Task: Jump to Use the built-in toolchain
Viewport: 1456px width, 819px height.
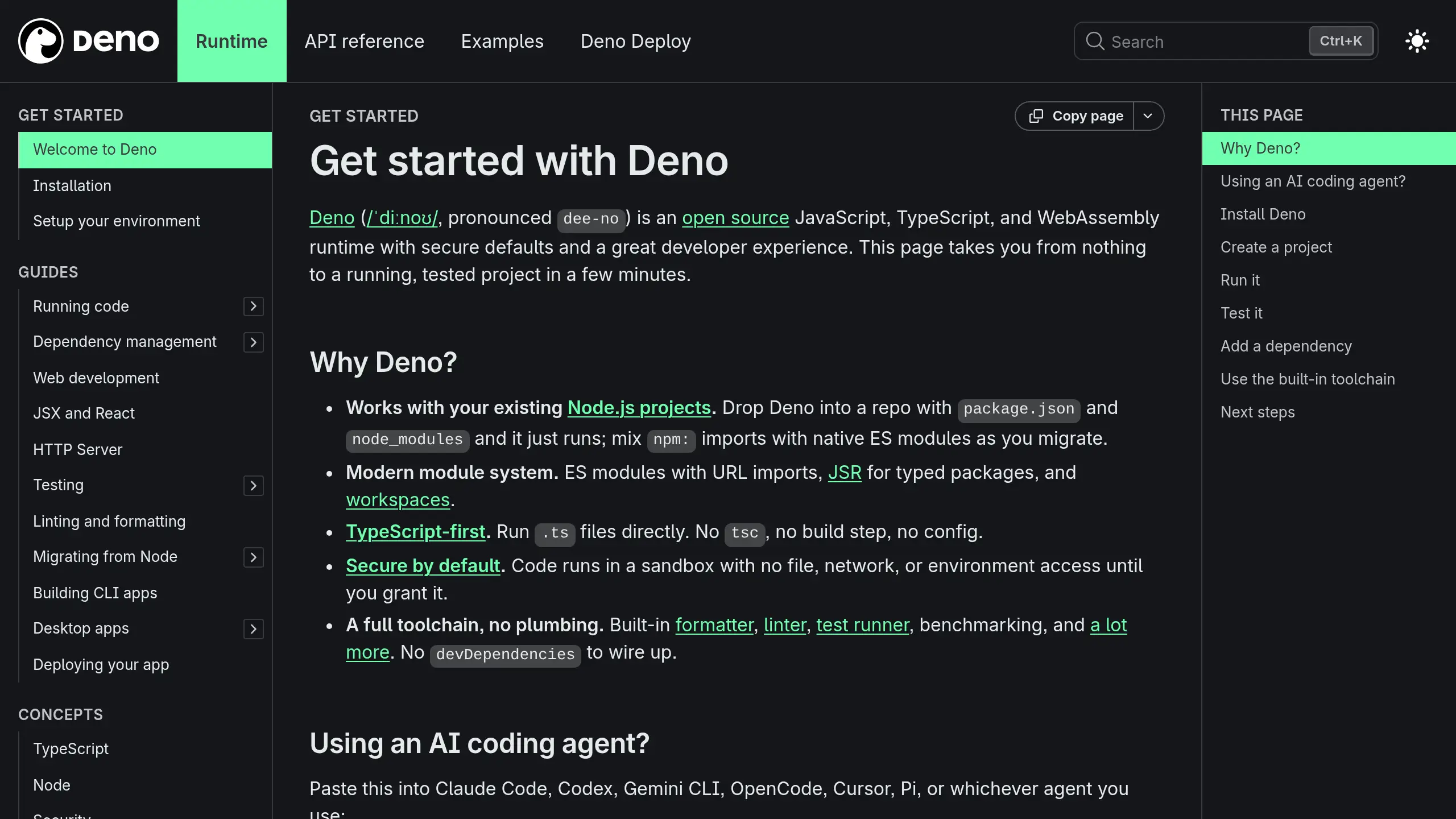Action: coord(1308,379)
